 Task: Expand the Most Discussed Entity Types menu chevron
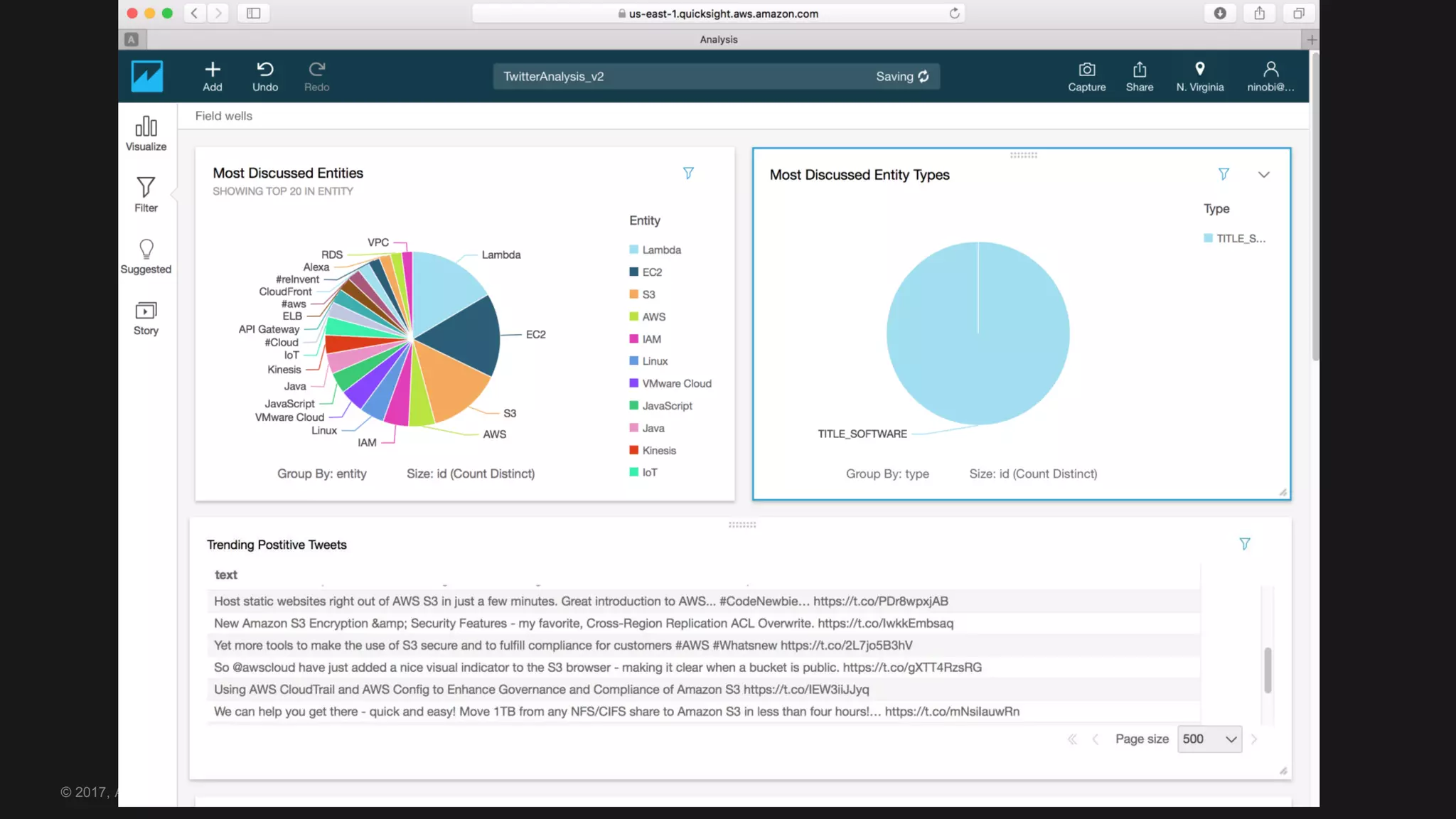tap(1263, 175)
